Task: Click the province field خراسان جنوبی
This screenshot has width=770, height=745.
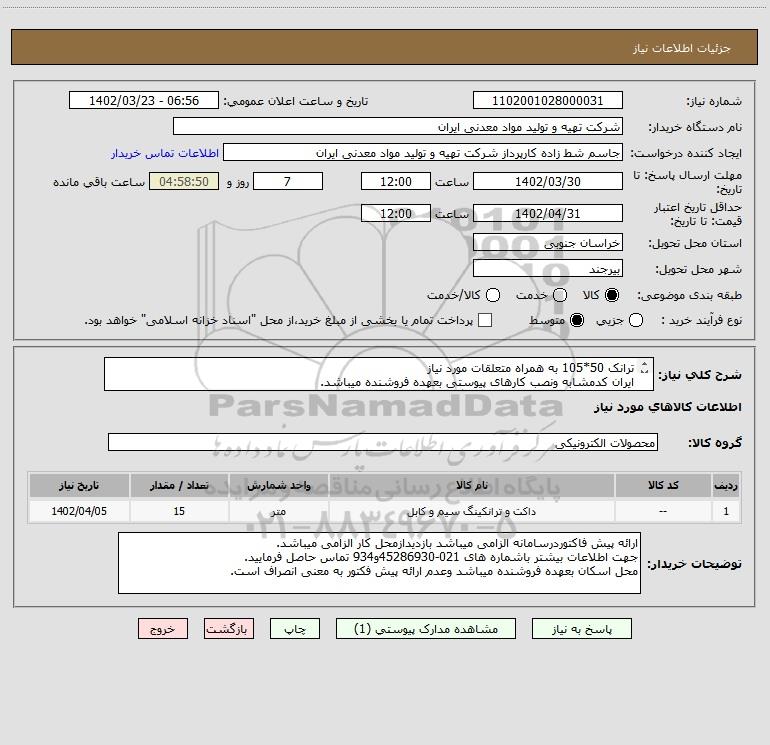Action: pyautogui.click(x=548, y=242)
